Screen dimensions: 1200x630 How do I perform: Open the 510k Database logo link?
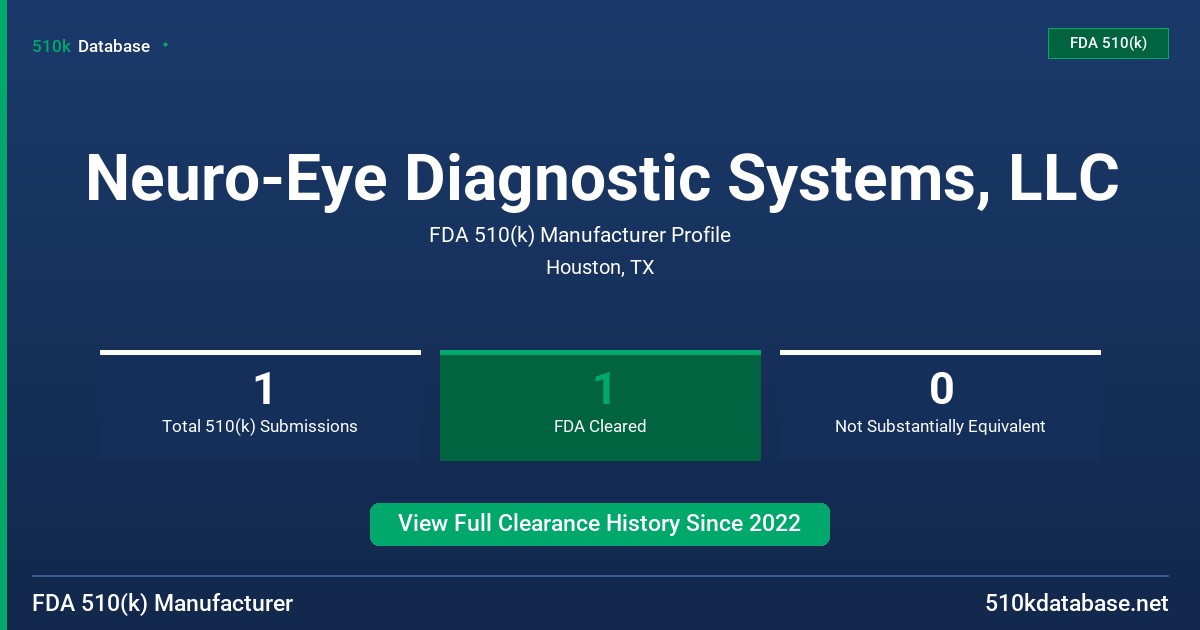[x=91, y=46]
